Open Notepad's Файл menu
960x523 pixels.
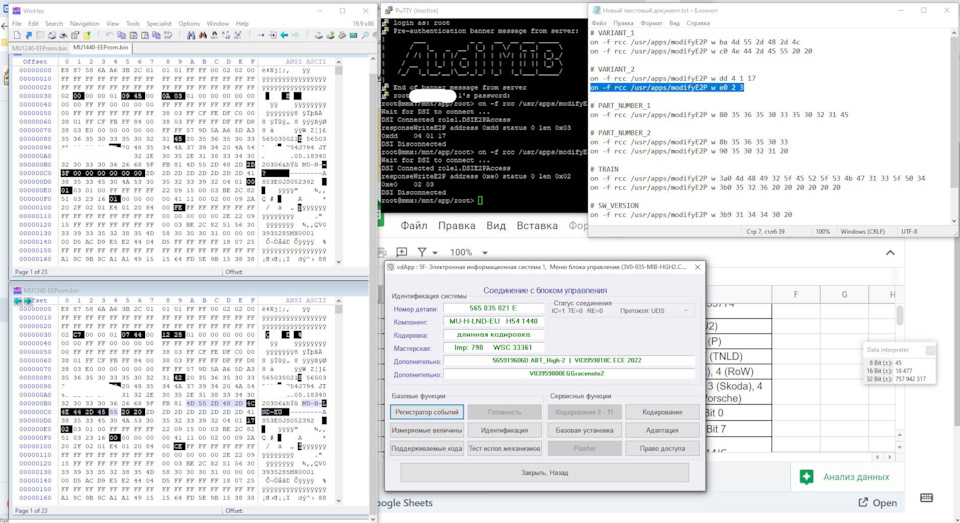click(x=599, y=23)
